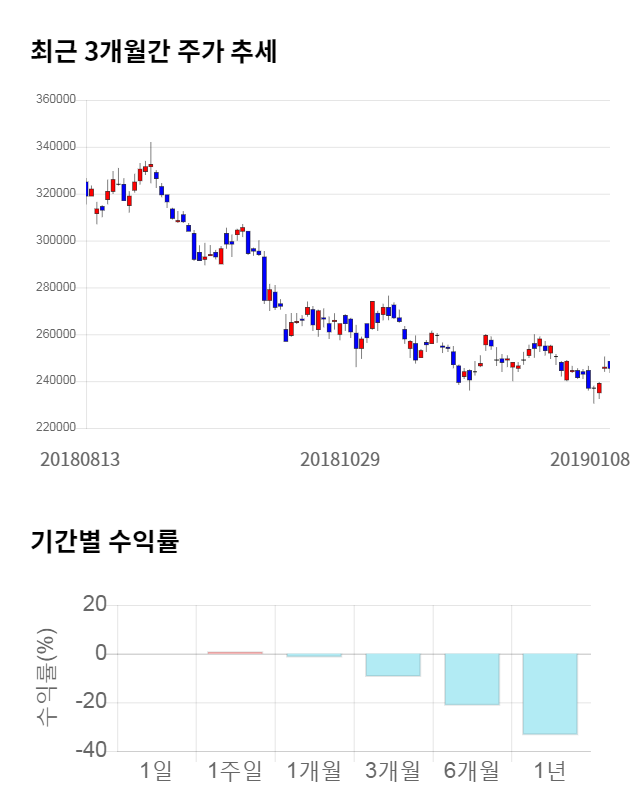
Task: Select the 20181029 date label
Action: tap(340, 459)
